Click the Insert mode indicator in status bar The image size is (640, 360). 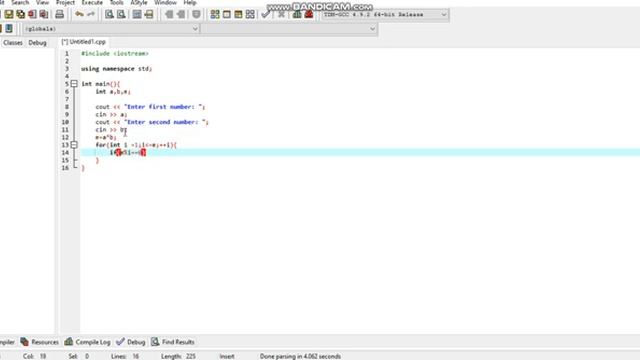tap(227, 356)
